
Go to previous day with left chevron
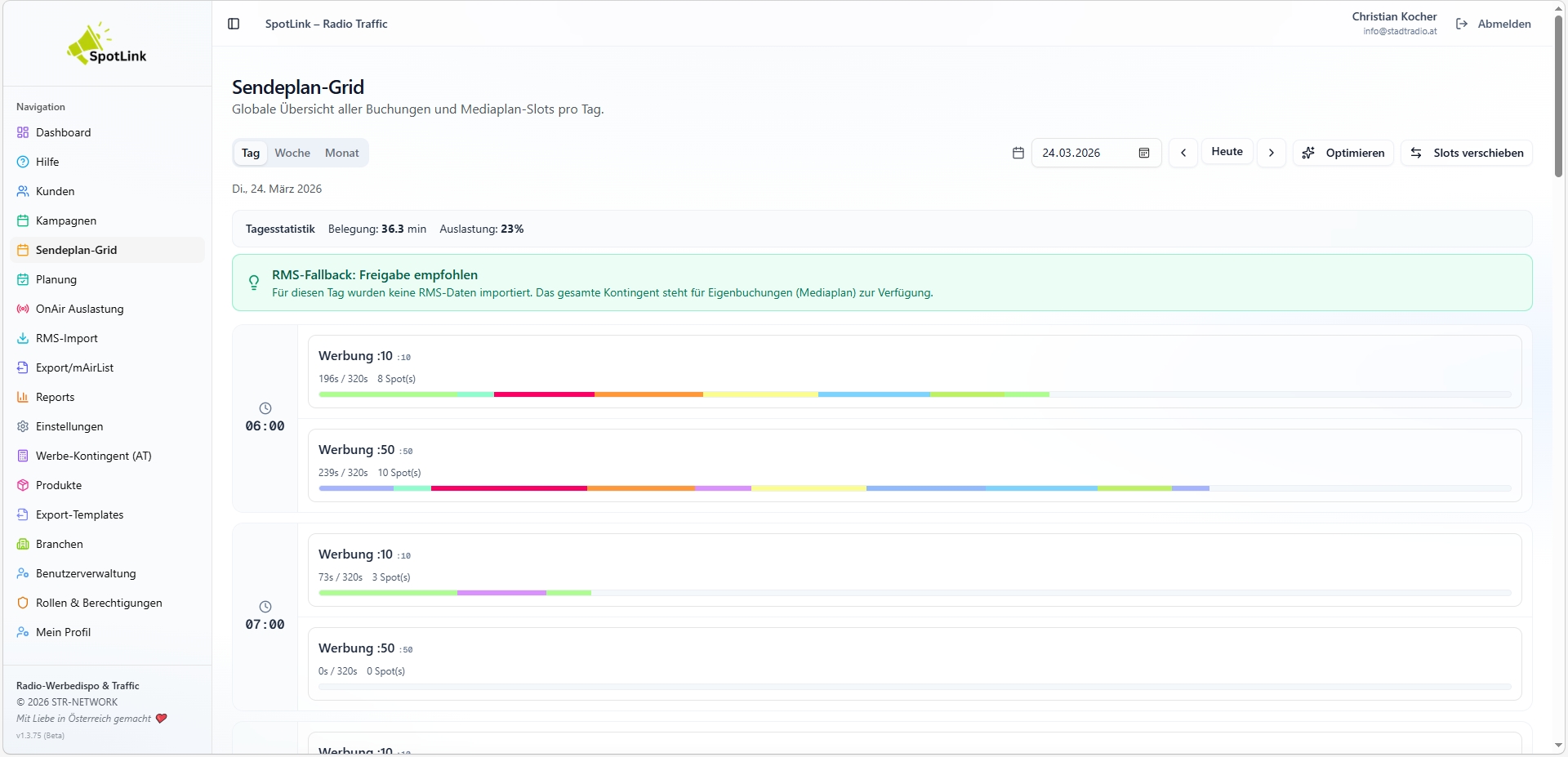(x=1183, y=153)
